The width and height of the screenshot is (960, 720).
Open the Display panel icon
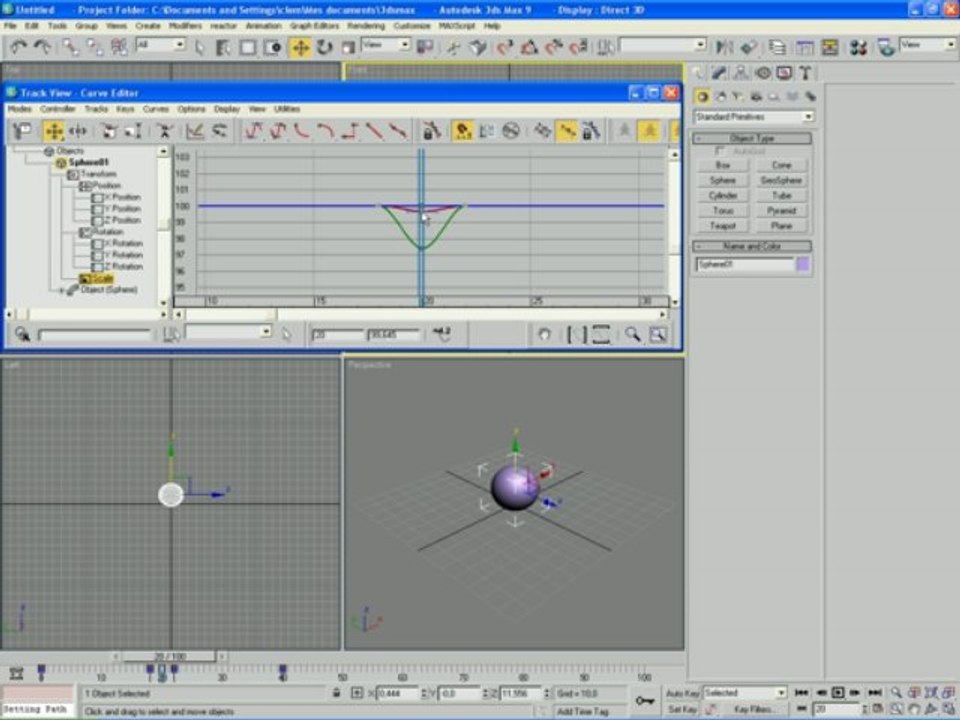click(783, 73)
